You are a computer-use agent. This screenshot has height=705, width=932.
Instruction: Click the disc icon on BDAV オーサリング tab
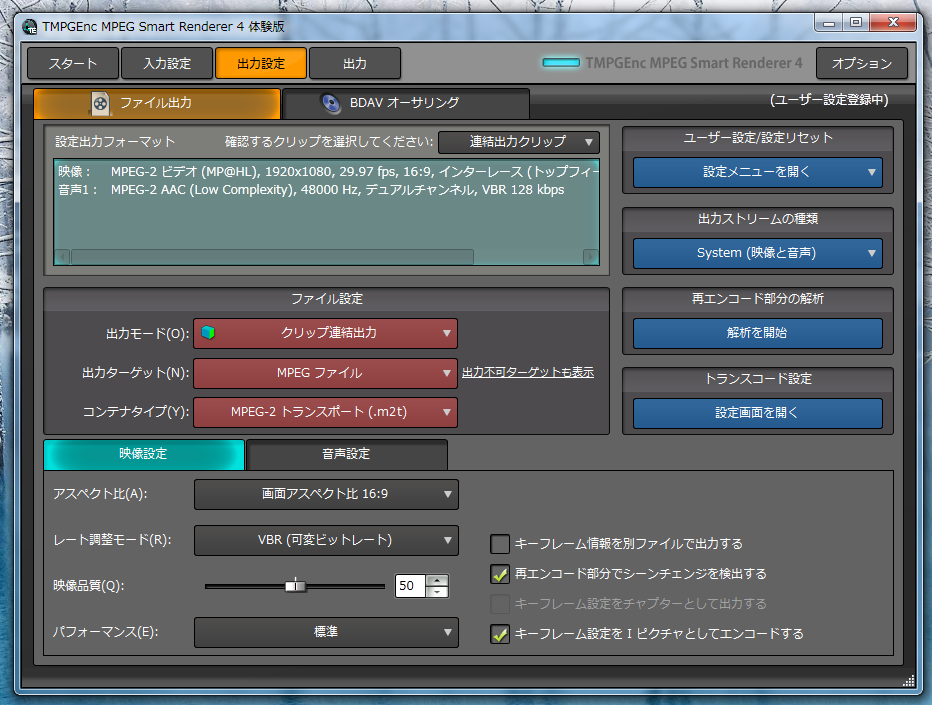pos(330,103)
